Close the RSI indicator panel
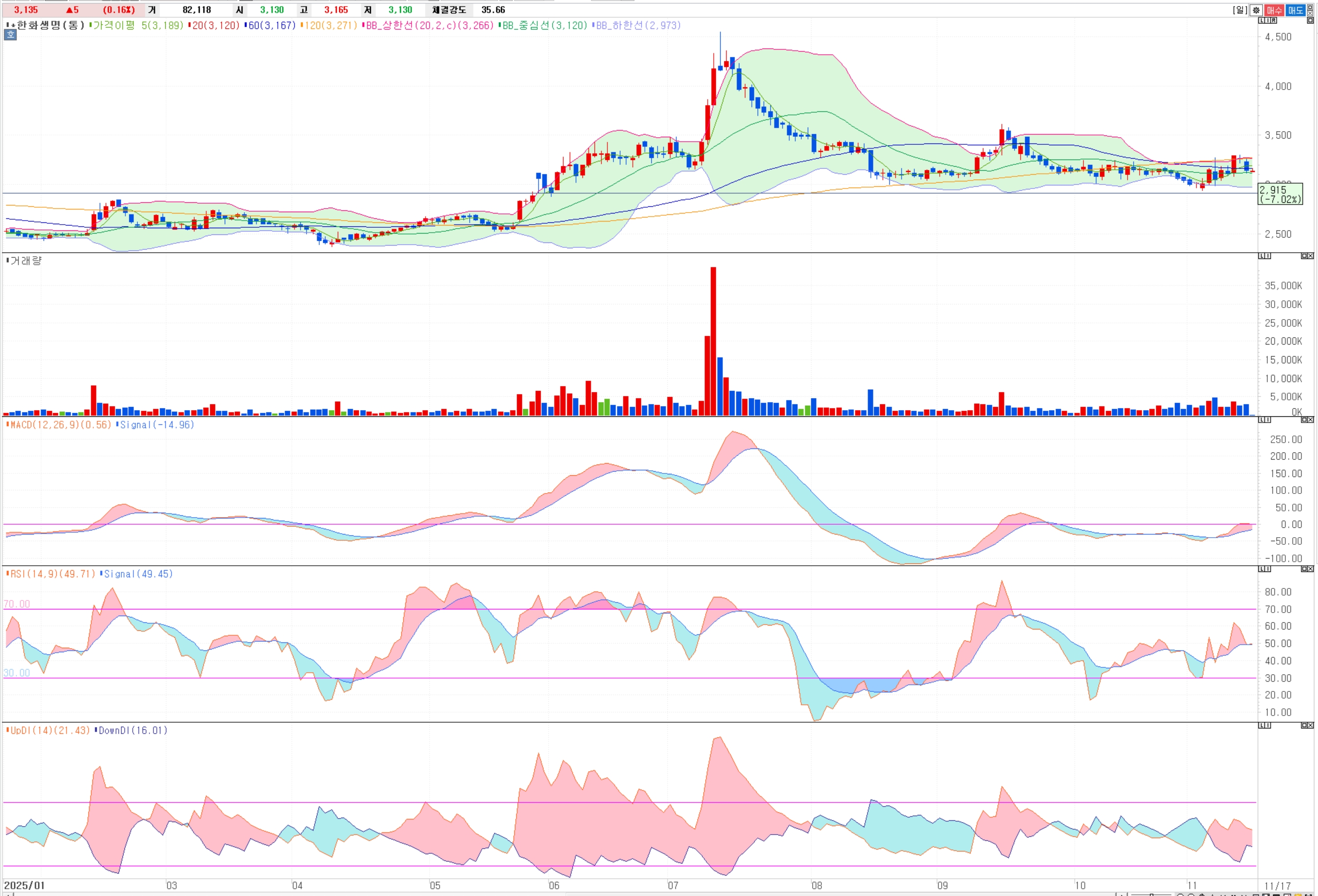Image resolution: width=1318 pixels, height=896 pixels. [x=1310, y=569]
